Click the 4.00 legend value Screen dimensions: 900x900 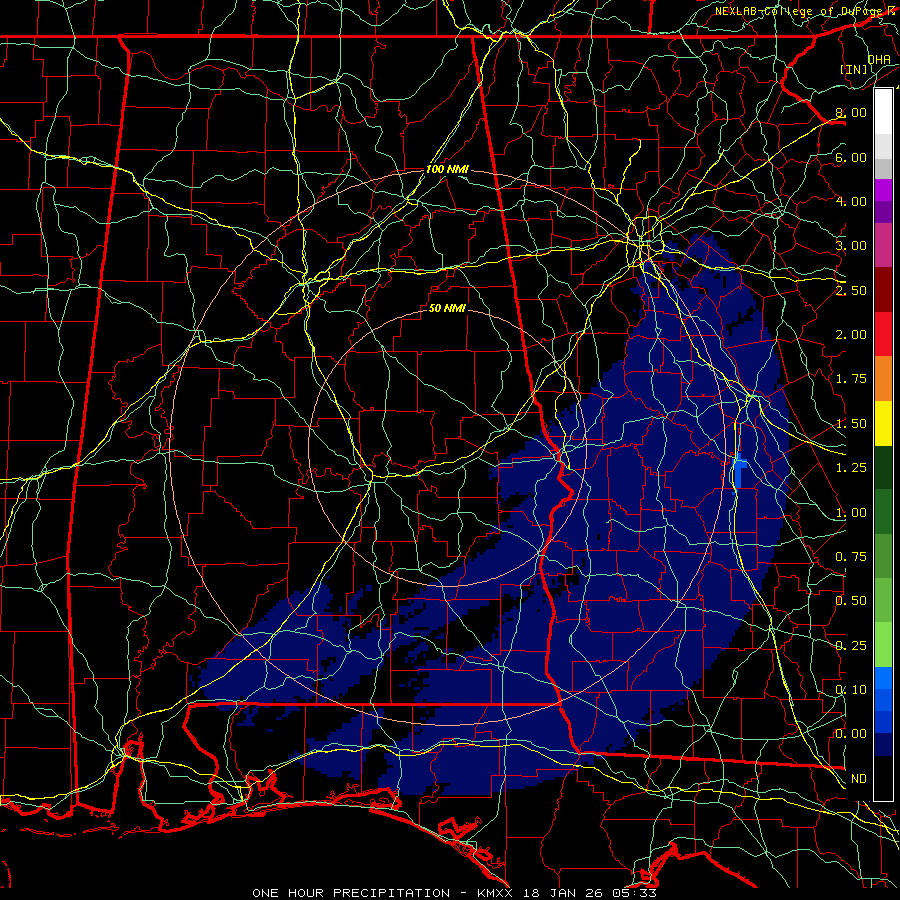click(851, 201)
